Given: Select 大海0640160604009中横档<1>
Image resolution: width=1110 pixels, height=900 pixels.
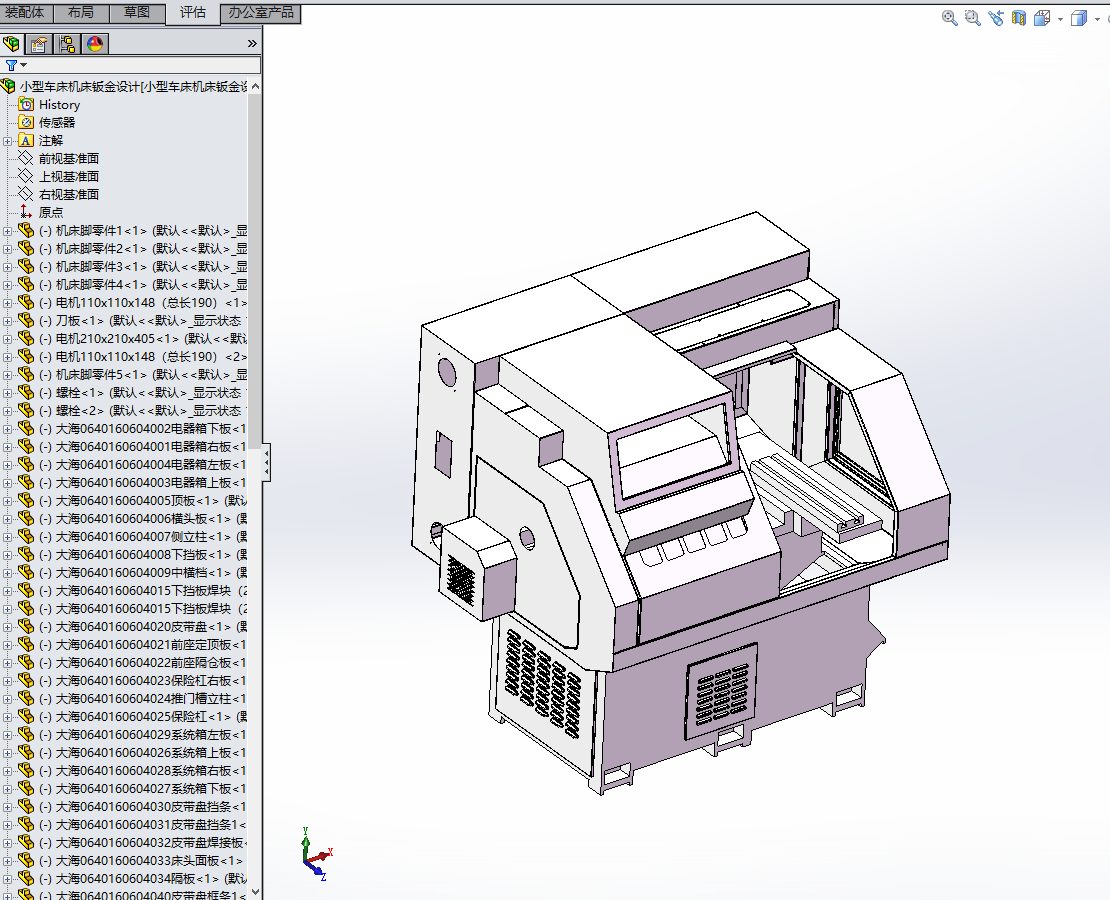Looking at the screenshot, I should (143, 572).
